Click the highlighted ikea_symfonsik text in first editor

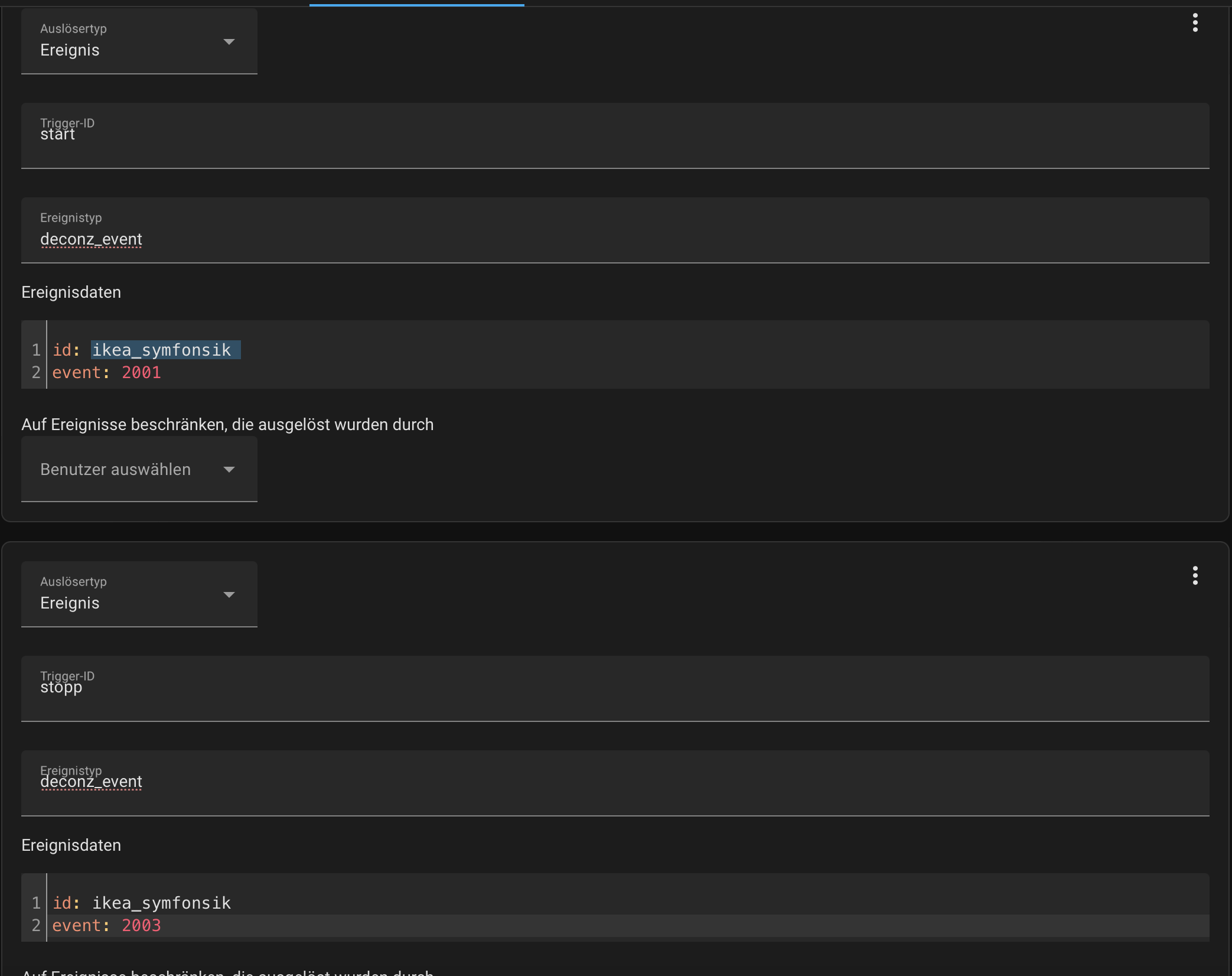tap(162, 350)
